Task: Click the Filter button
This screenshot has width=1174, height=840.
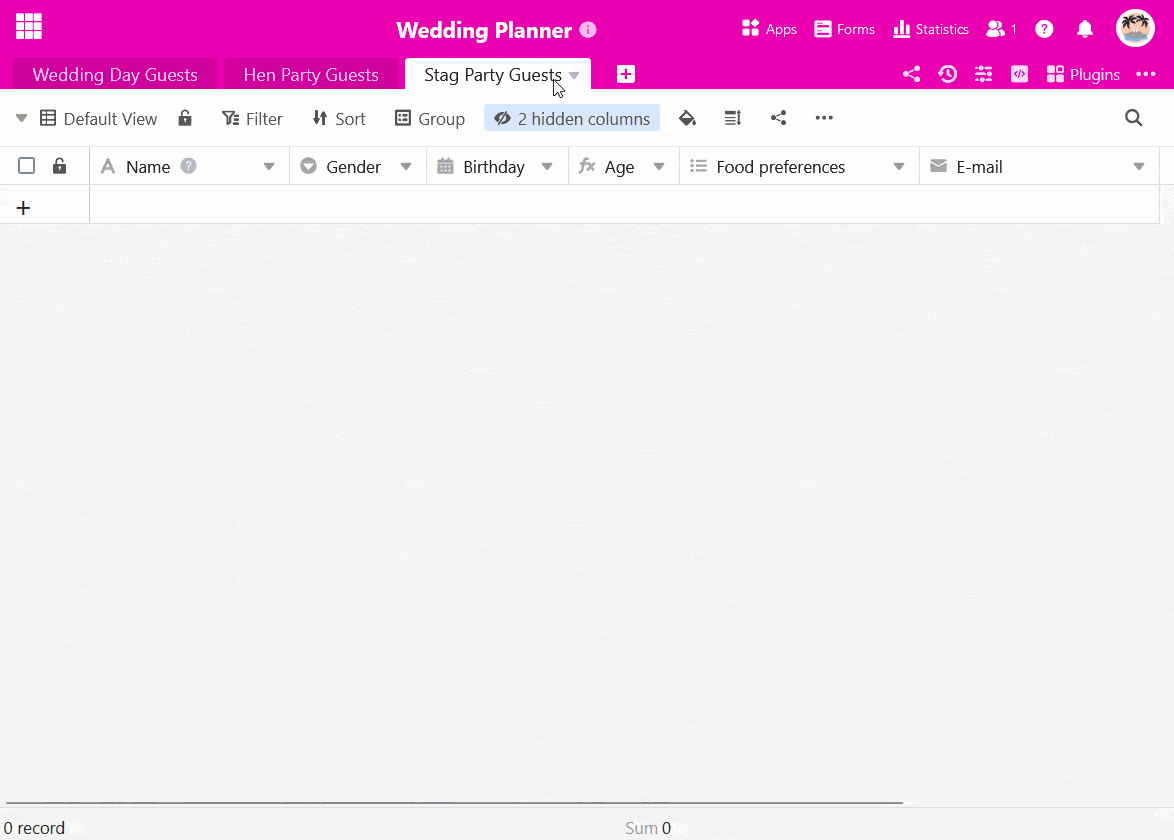Action: pos(252,118)
